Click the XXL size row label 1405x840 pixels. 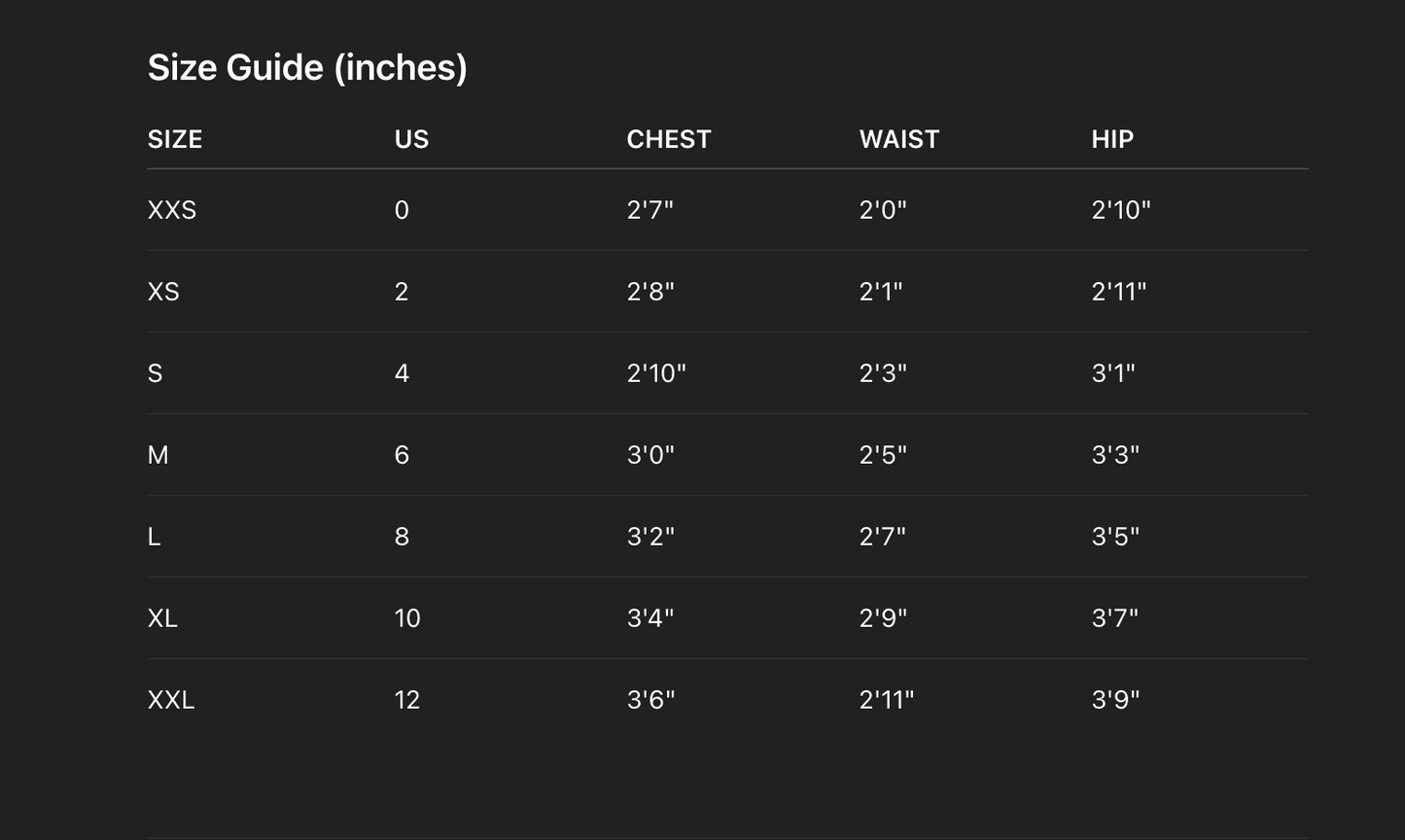[171, 700]
